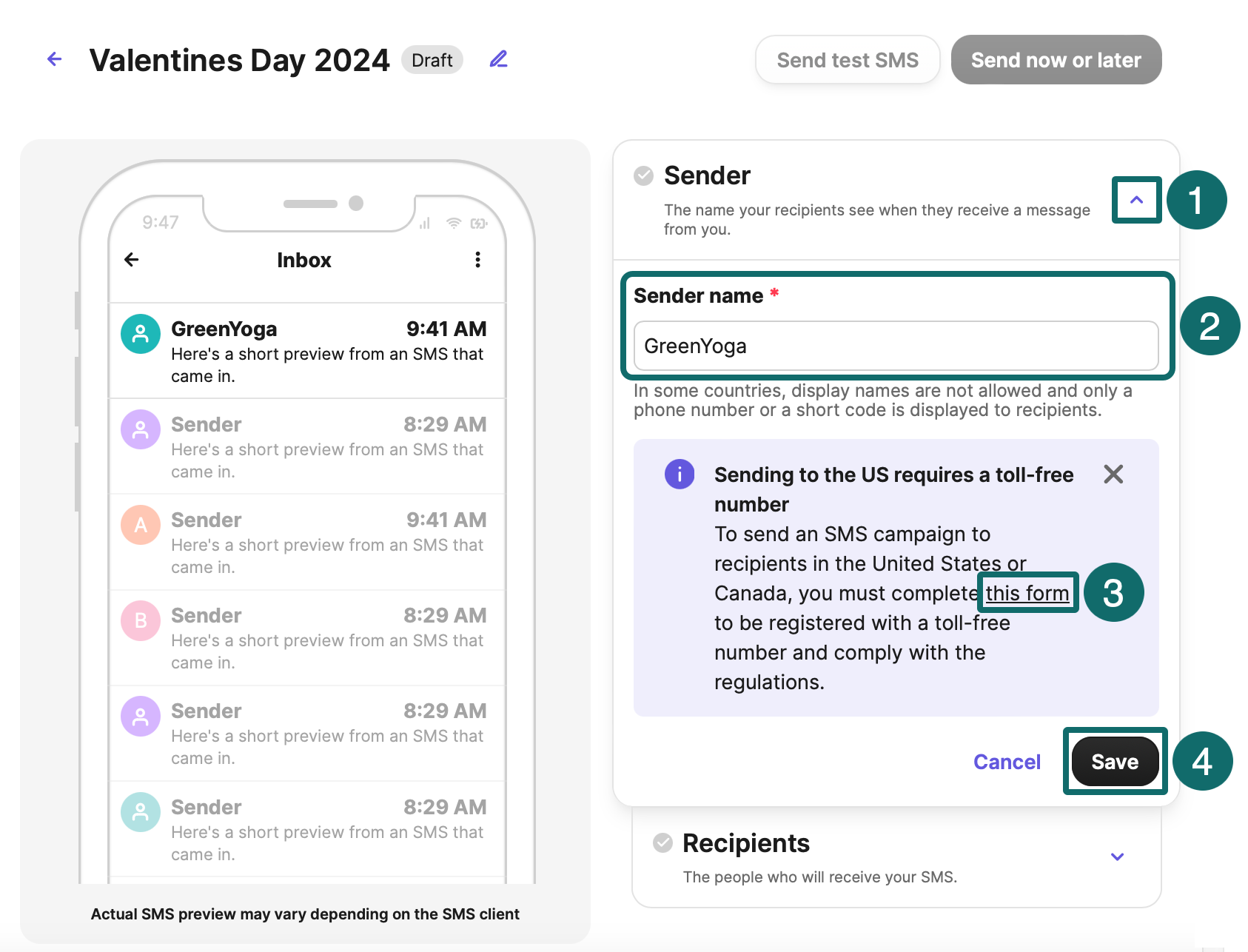Click the 9:41 AM Sender's orange avatar

(x=140, y=525)
